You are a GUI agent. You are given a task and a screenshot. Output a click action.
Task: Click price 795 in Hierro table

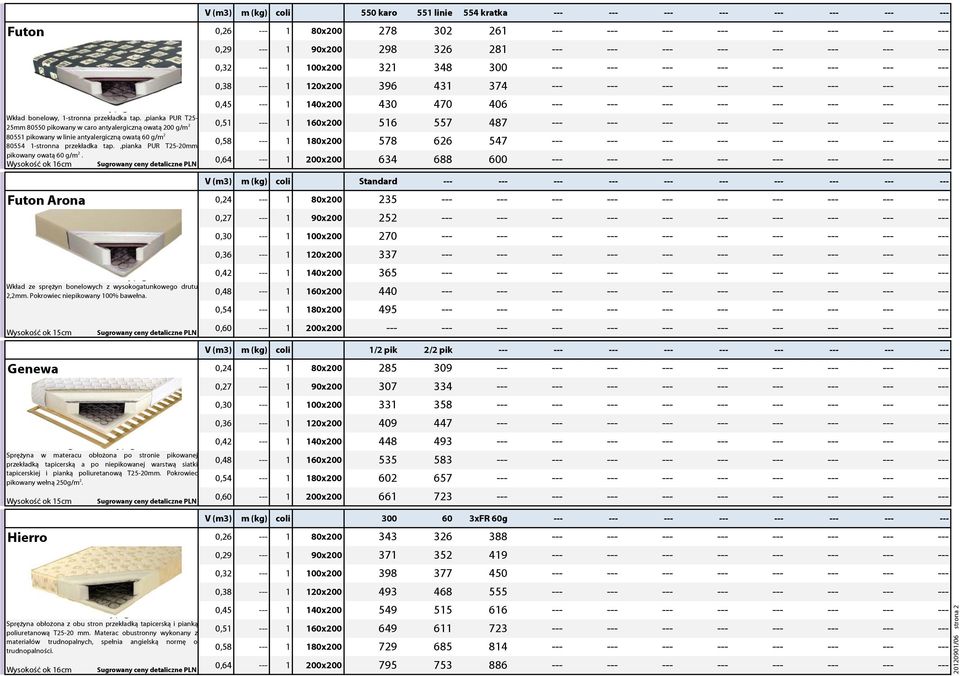pos(388,666)
